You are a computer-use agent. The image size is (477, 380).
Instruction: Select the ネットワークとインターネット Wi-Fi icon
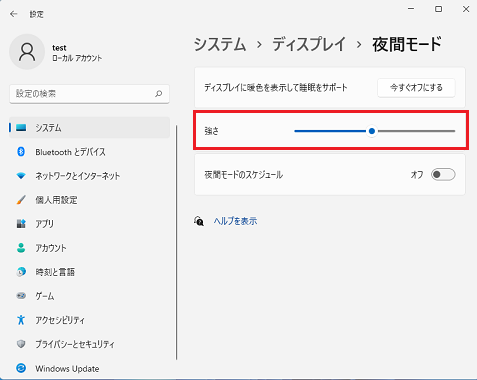pyautogui.click(x=21, y=176)
